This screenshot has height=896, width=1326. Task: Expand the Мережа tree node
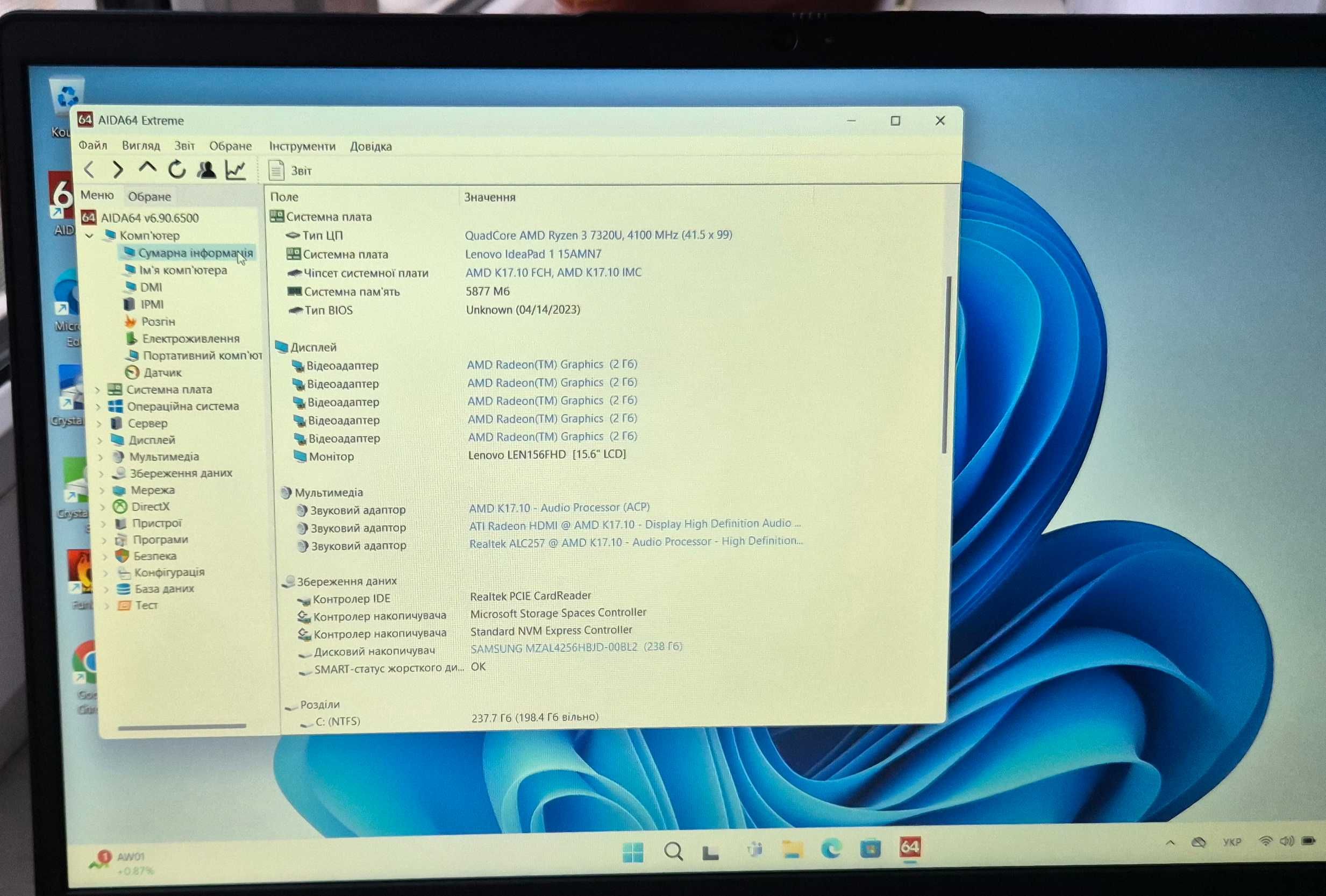102,490
